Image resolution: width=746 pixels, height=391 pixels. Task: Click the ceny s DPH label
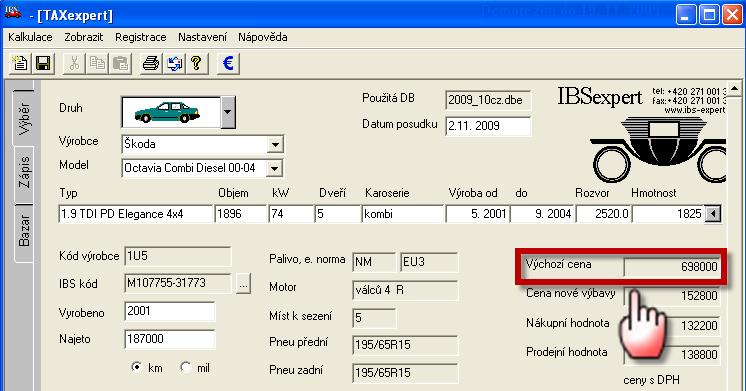651,380
